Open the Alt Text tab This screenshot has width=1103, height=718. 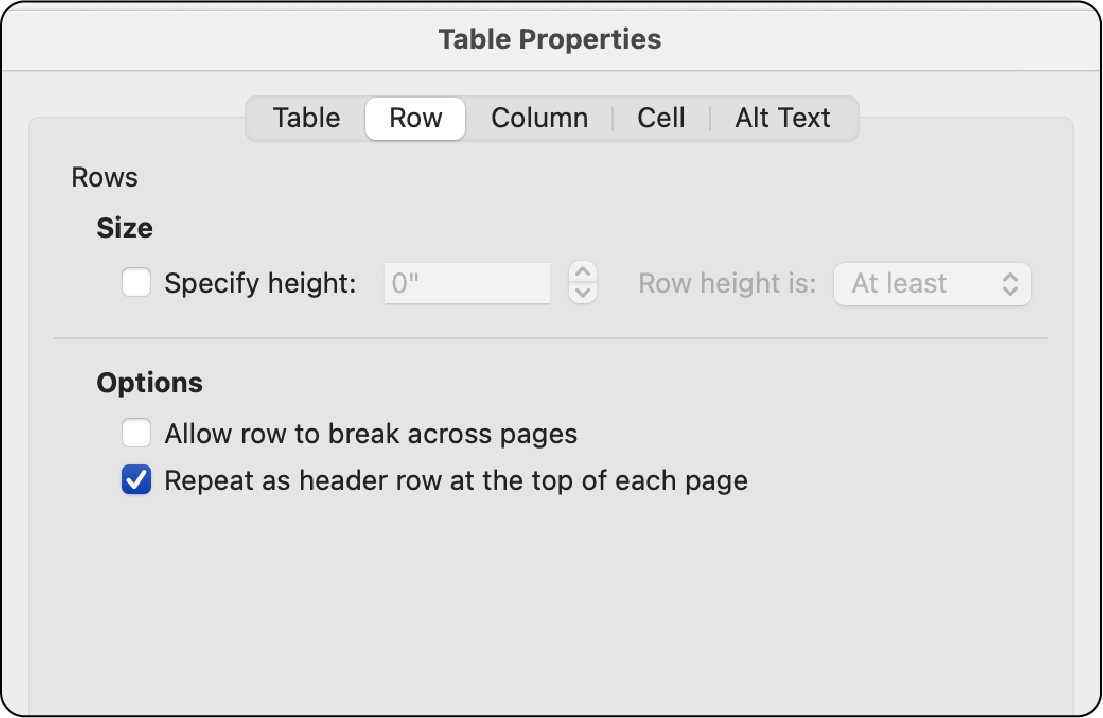[x=784, y=118]
